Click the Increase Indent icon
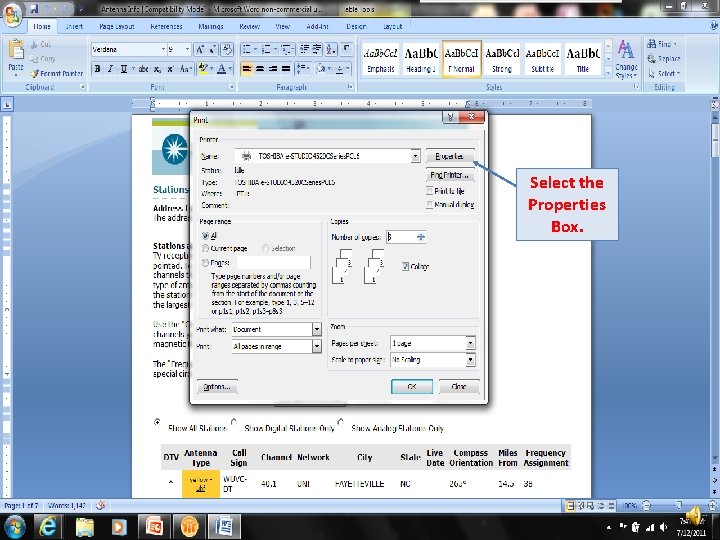This screenshot has width=720, height=540. pyautogui.click(x=317, y=49)
